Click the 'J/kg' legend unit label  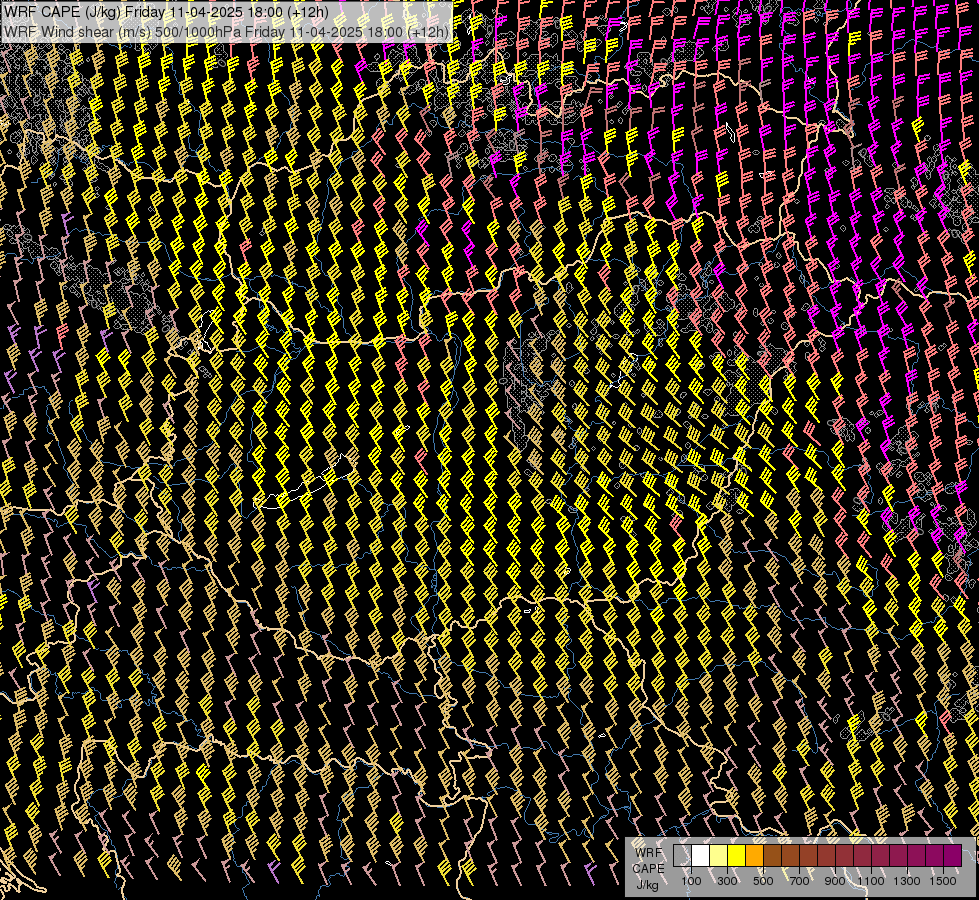[648, 884]
